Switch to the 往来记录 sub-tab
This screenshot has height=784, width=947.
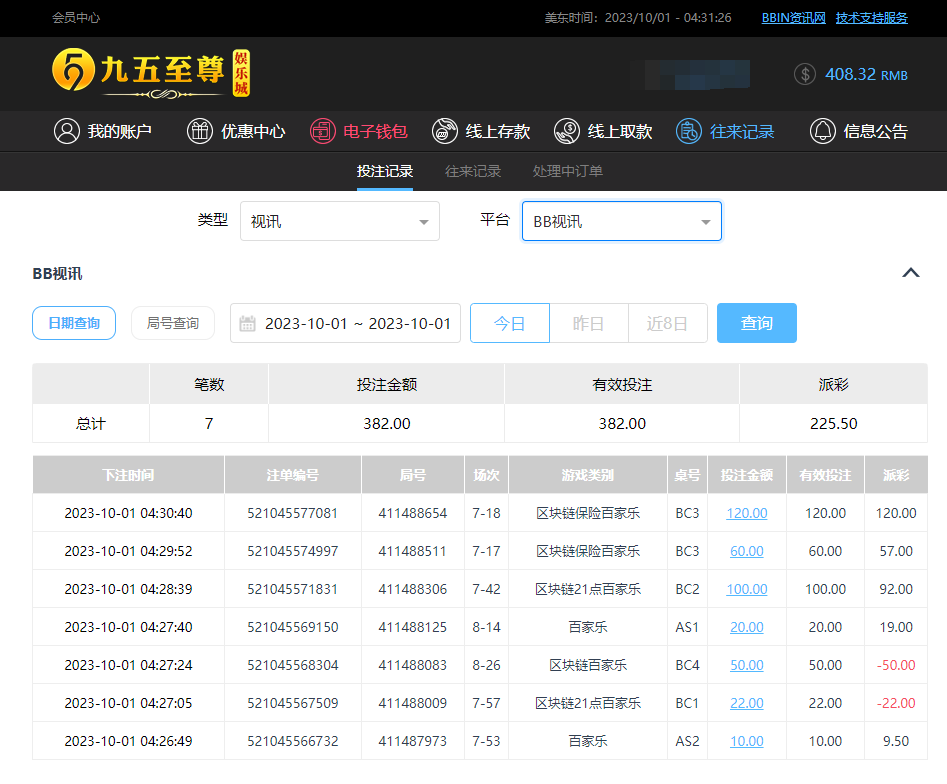pos(473,171)
